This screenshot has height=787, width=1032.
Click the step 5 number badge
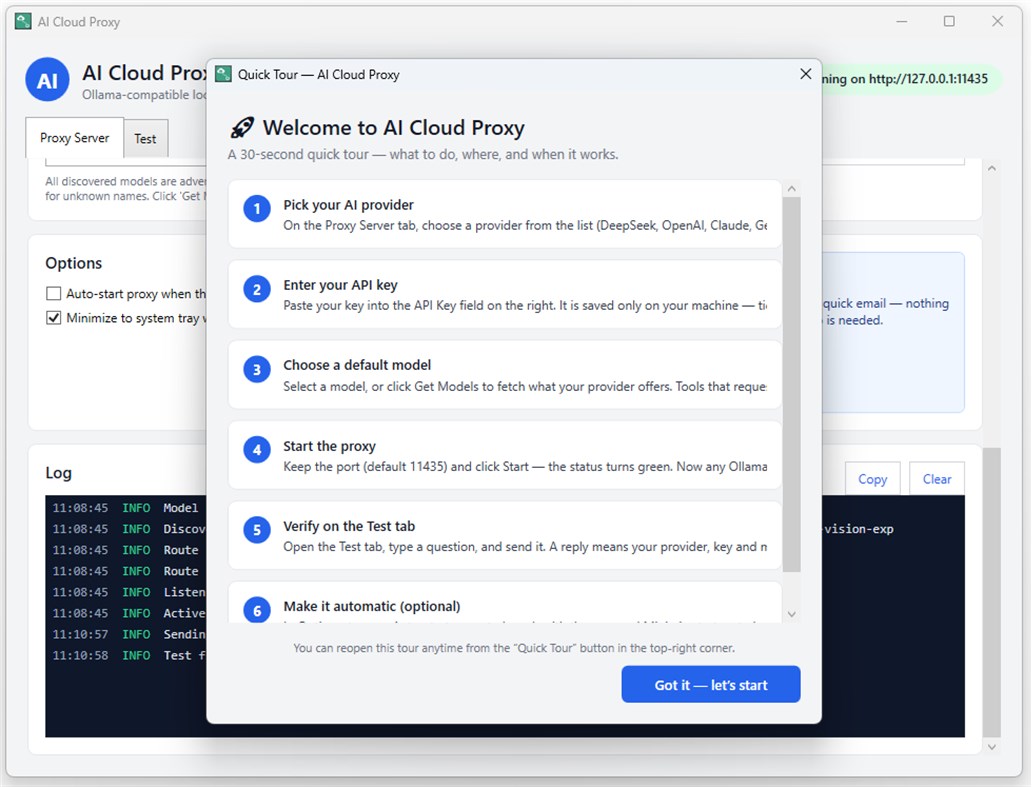[x=257, y=530]
